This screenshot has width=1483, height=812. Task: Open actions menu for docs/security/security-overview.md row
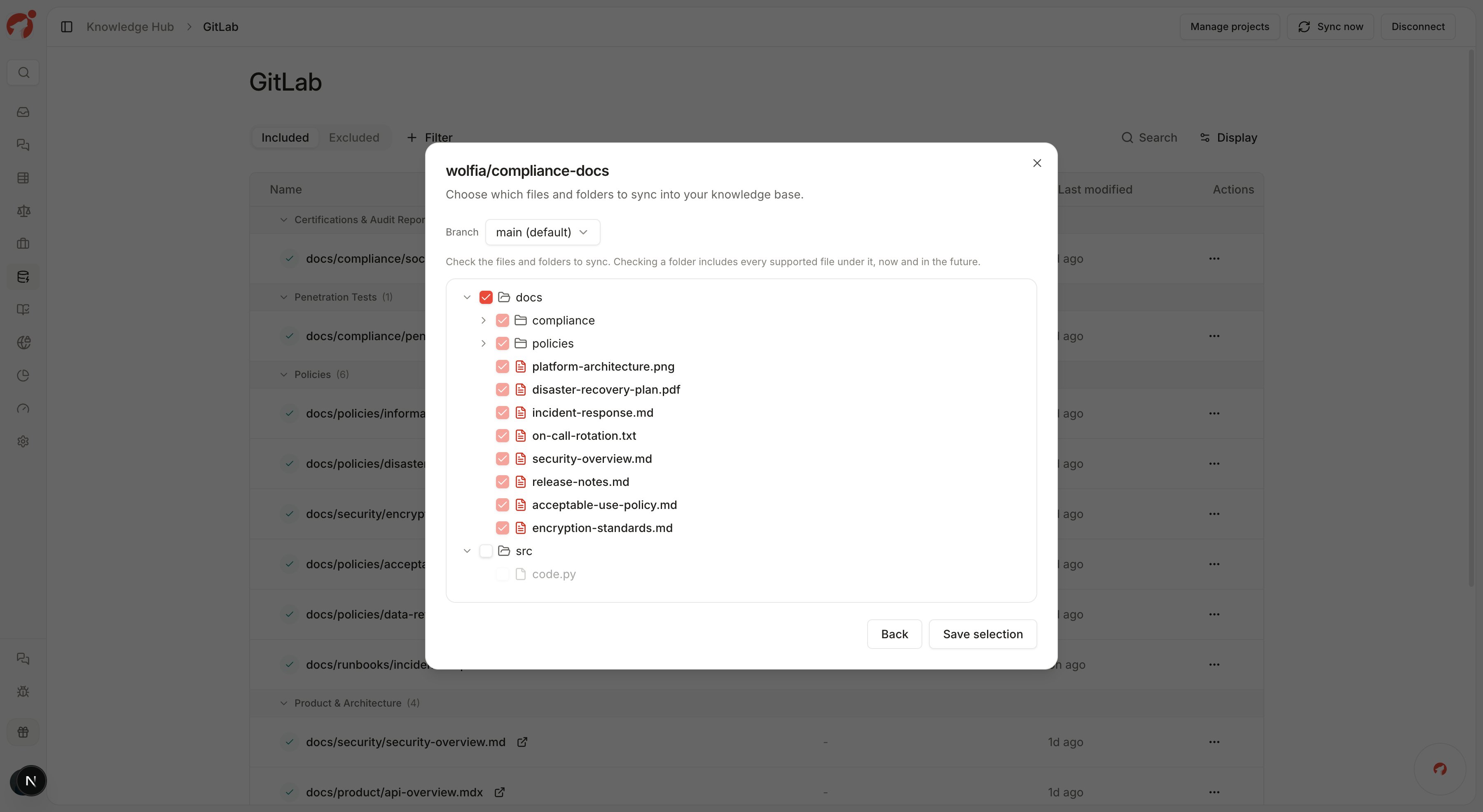tap(1214, 742)
